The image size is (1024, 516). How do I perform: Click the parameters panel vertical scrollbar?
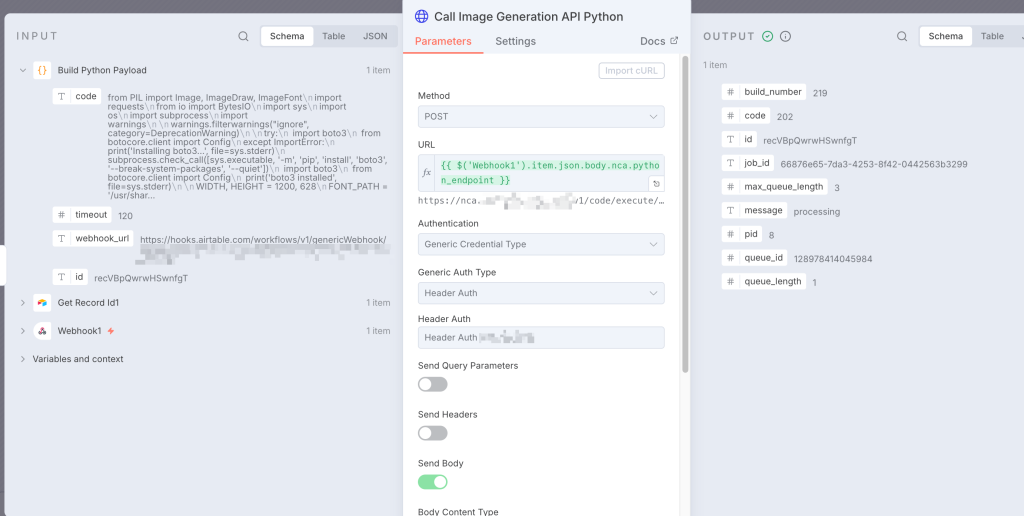click(x=685, y=200)
